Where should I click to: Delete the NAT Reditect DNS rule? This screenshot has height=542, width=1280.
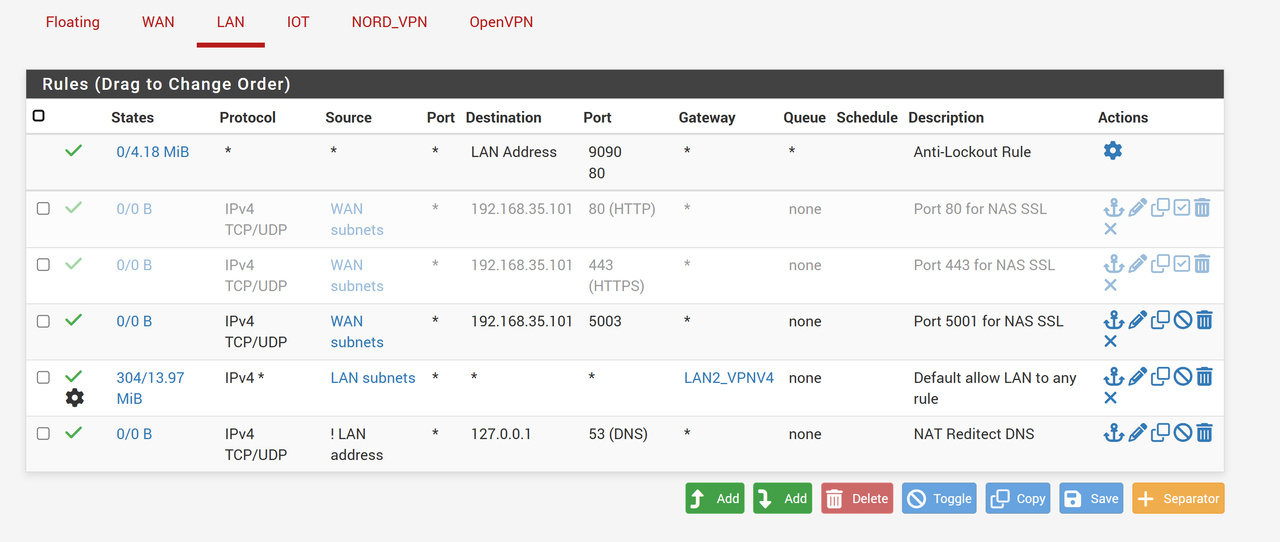[1204, 433]
